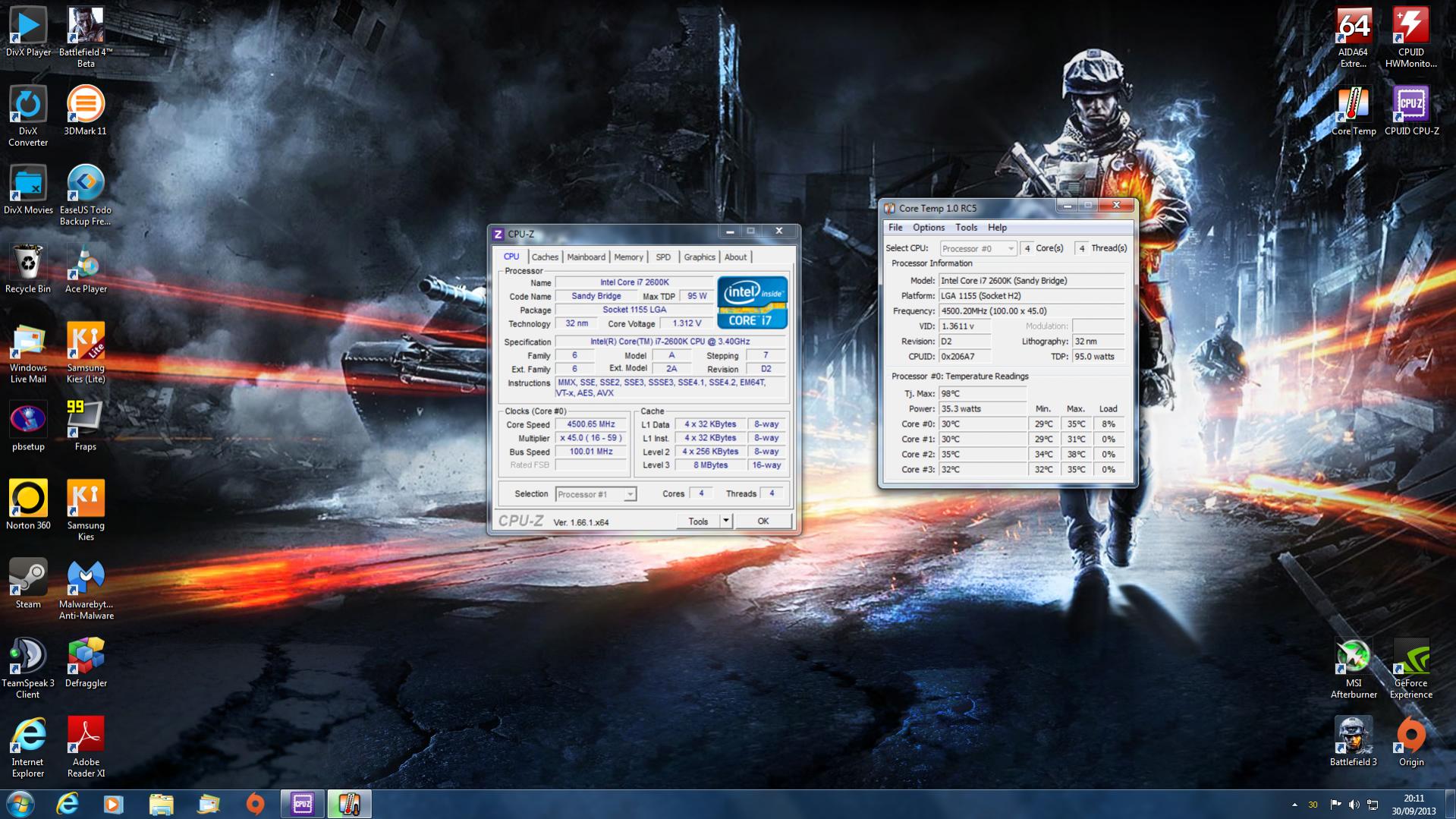Open the Options menu in Core Temp
This screenshot has height=819, width=1456.
click(x=929, y=228)
